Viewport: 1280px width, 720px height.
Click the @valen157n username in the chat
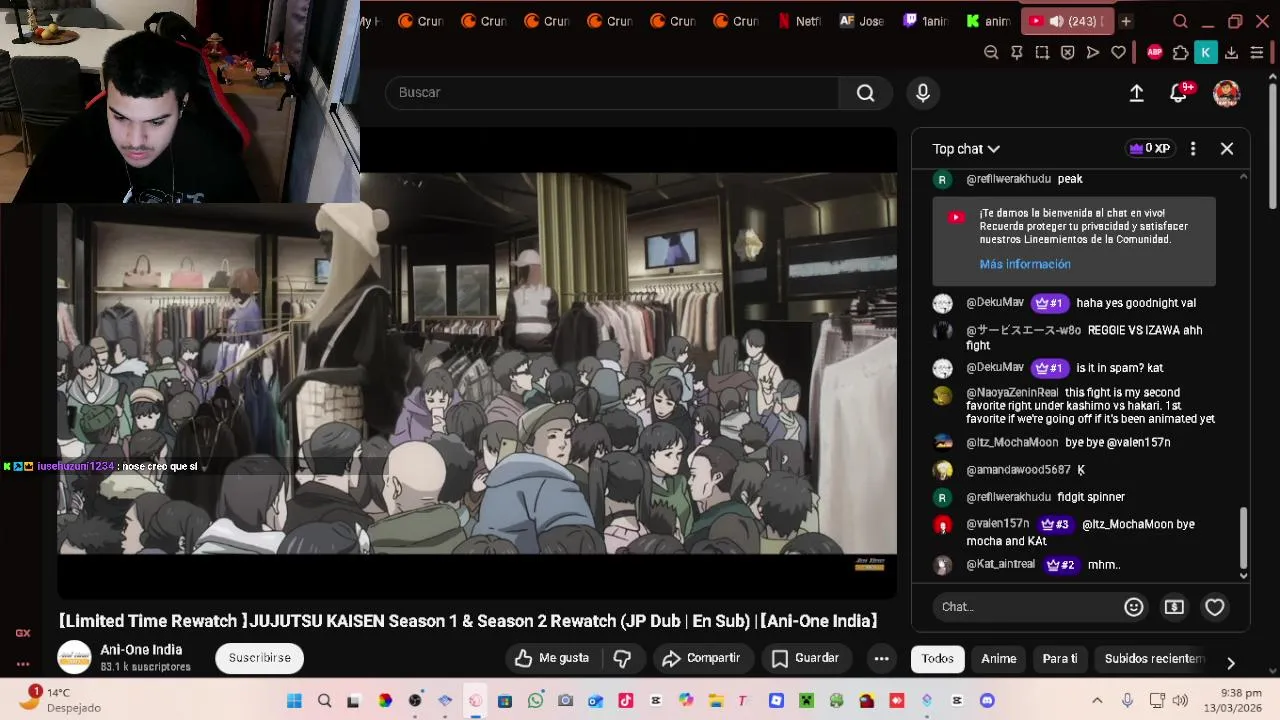(x=998, y=524)
